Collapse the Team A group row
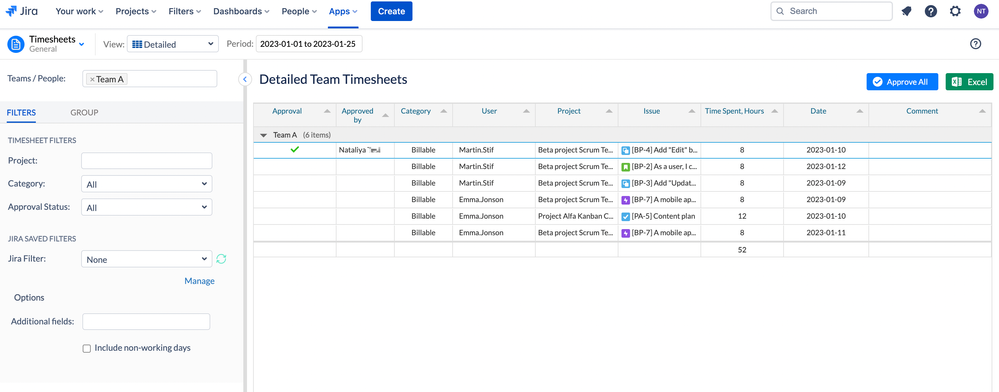The width and height of the screenshot is (999, 392). point(264,135)
